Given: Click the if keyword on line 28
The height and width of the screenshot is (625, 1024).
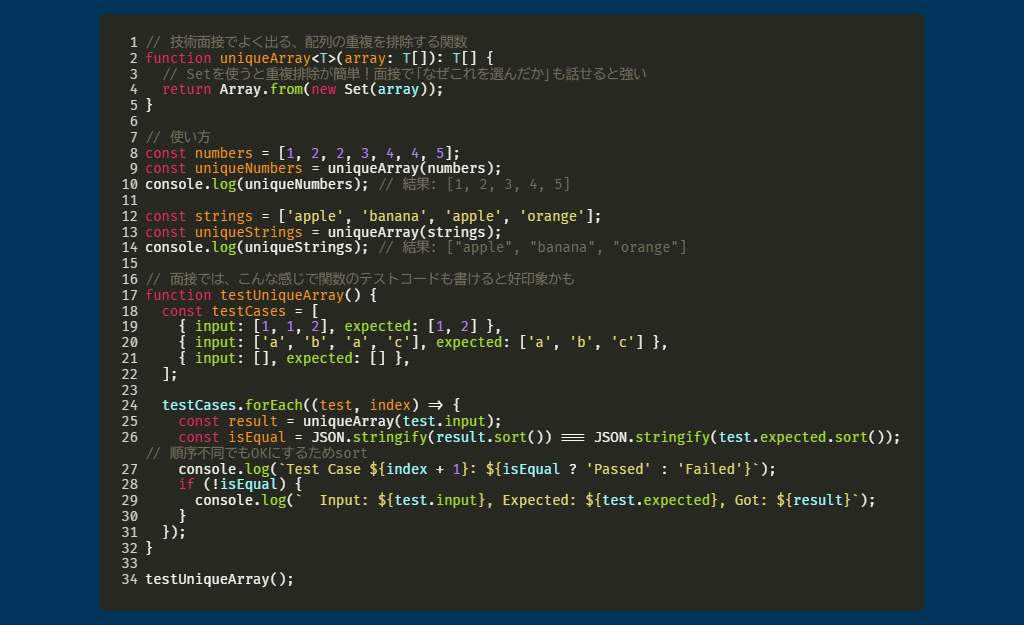Looking at the screenshot, I should click(x=186, y=484).
